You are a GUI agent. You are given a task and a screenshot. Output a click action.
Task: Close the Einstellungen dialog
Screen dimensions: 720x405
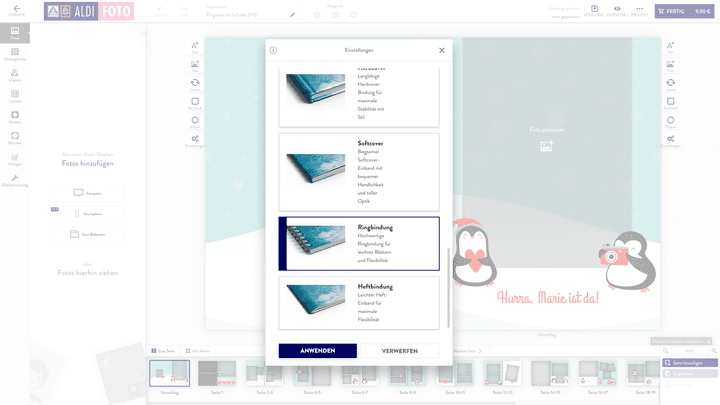pyautogui.click(x=441, y=50)
